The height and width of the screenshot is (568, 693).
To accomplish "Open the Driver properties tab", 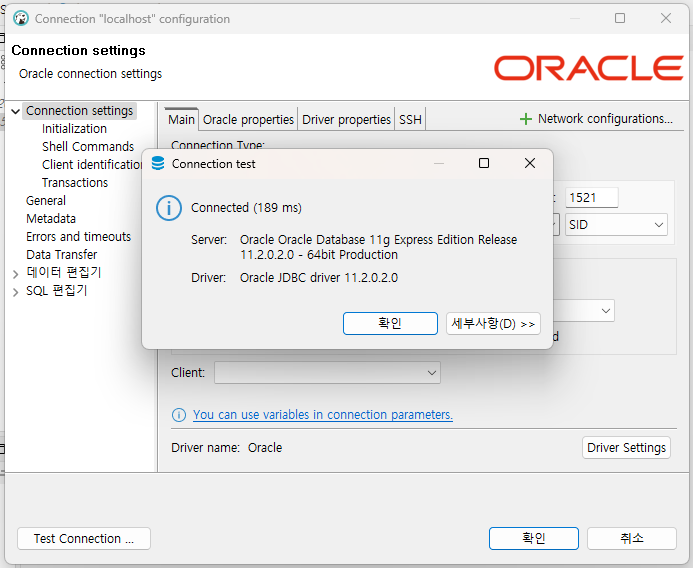I will click(346, 119).
